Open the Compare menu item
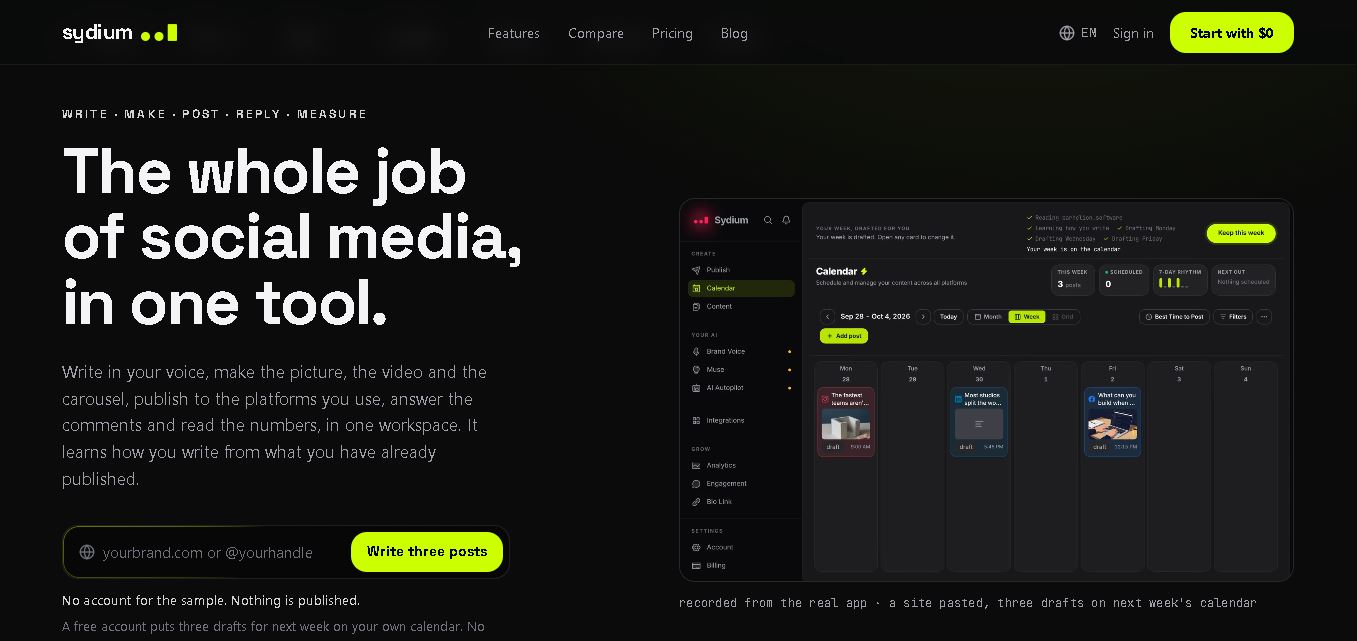 tap(596, 33)
